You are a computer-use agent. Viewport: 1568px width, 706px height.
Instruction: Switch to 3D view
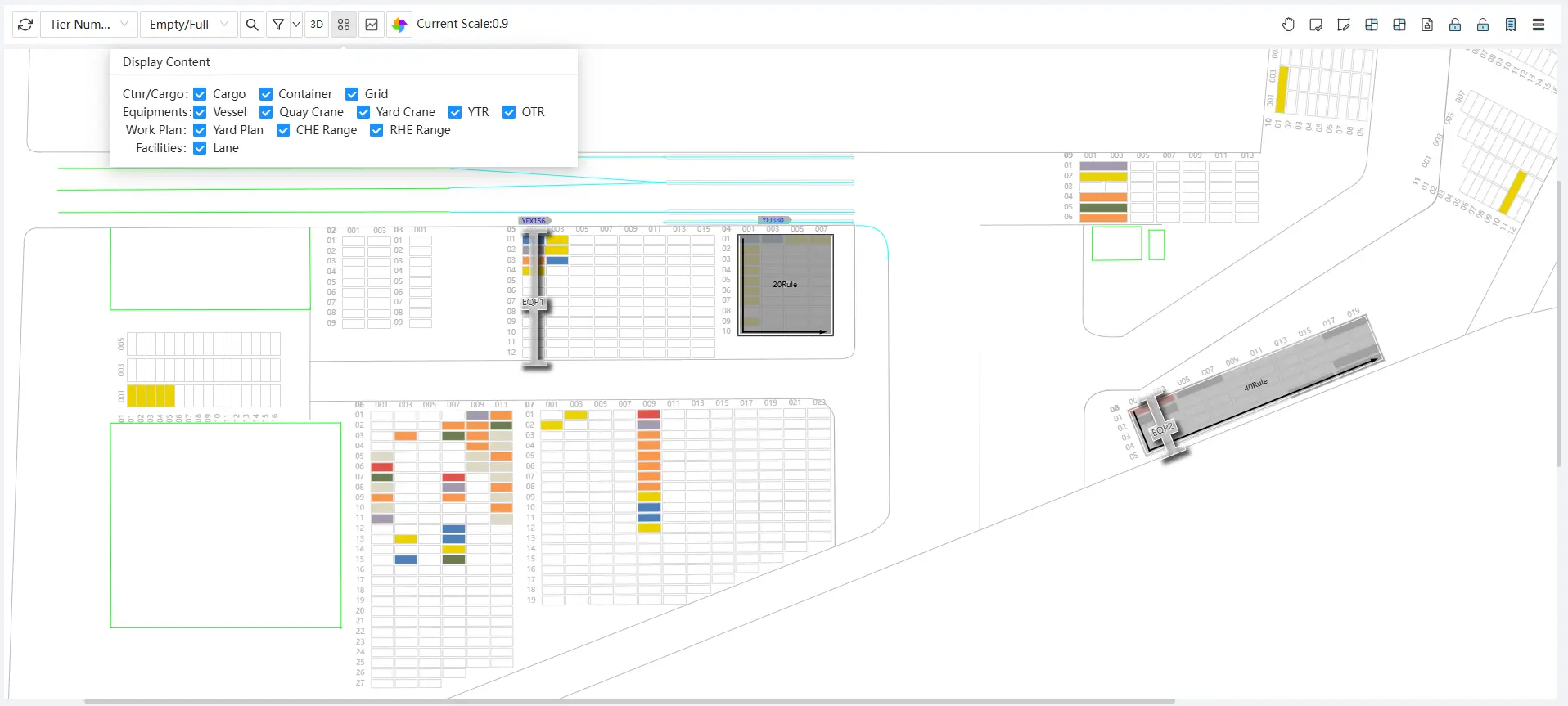pyautogui.click(x=317, y=25)
